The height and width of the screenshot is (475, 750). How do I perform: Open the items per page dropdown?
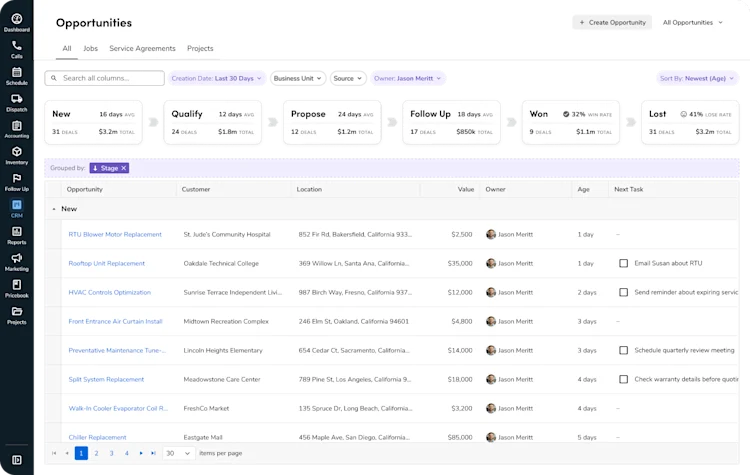pyautogui.click(x=178, y=453)
